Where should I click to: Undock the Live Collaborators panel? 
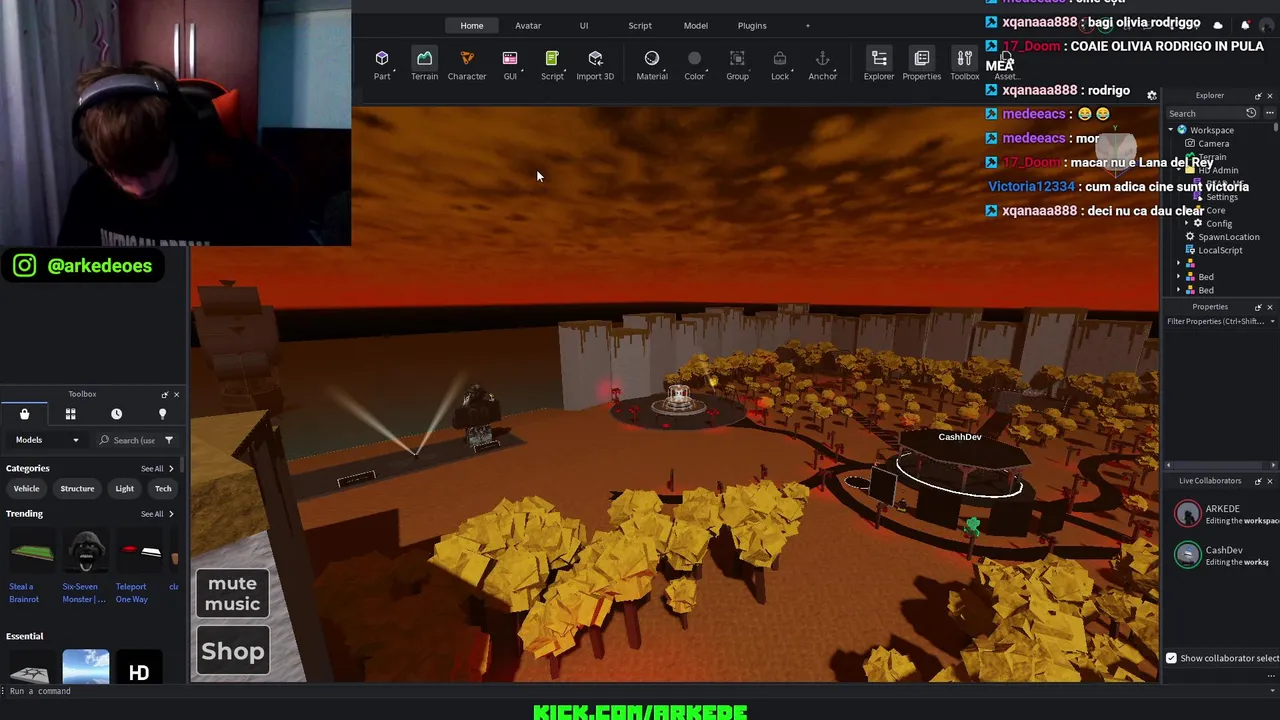point(1258,481)
